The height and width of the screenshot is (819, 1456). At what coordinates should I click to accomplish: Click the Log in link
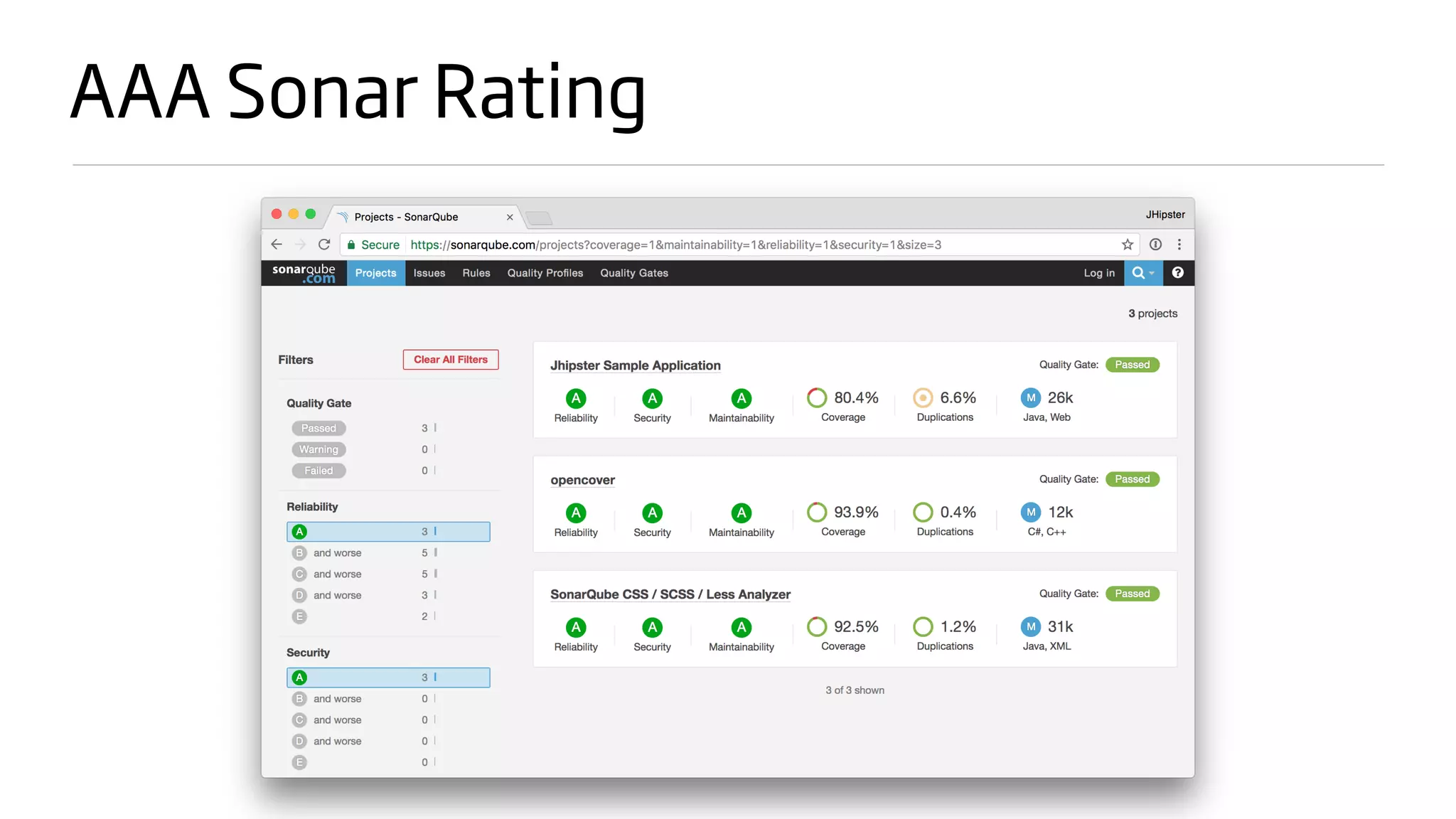[1099, 273]
